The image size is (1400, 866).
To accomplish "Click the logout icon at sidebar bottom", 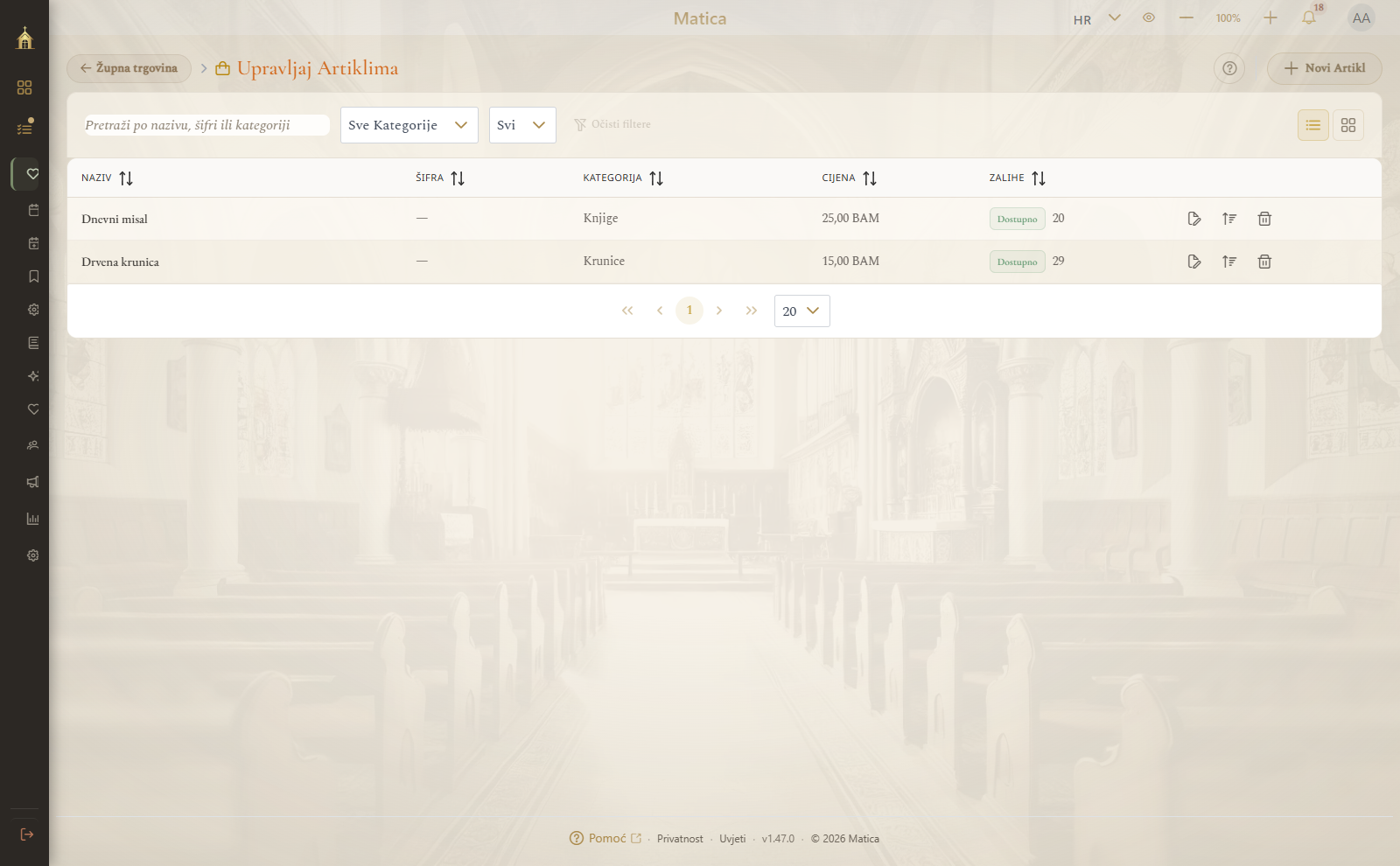I will 26,835.
